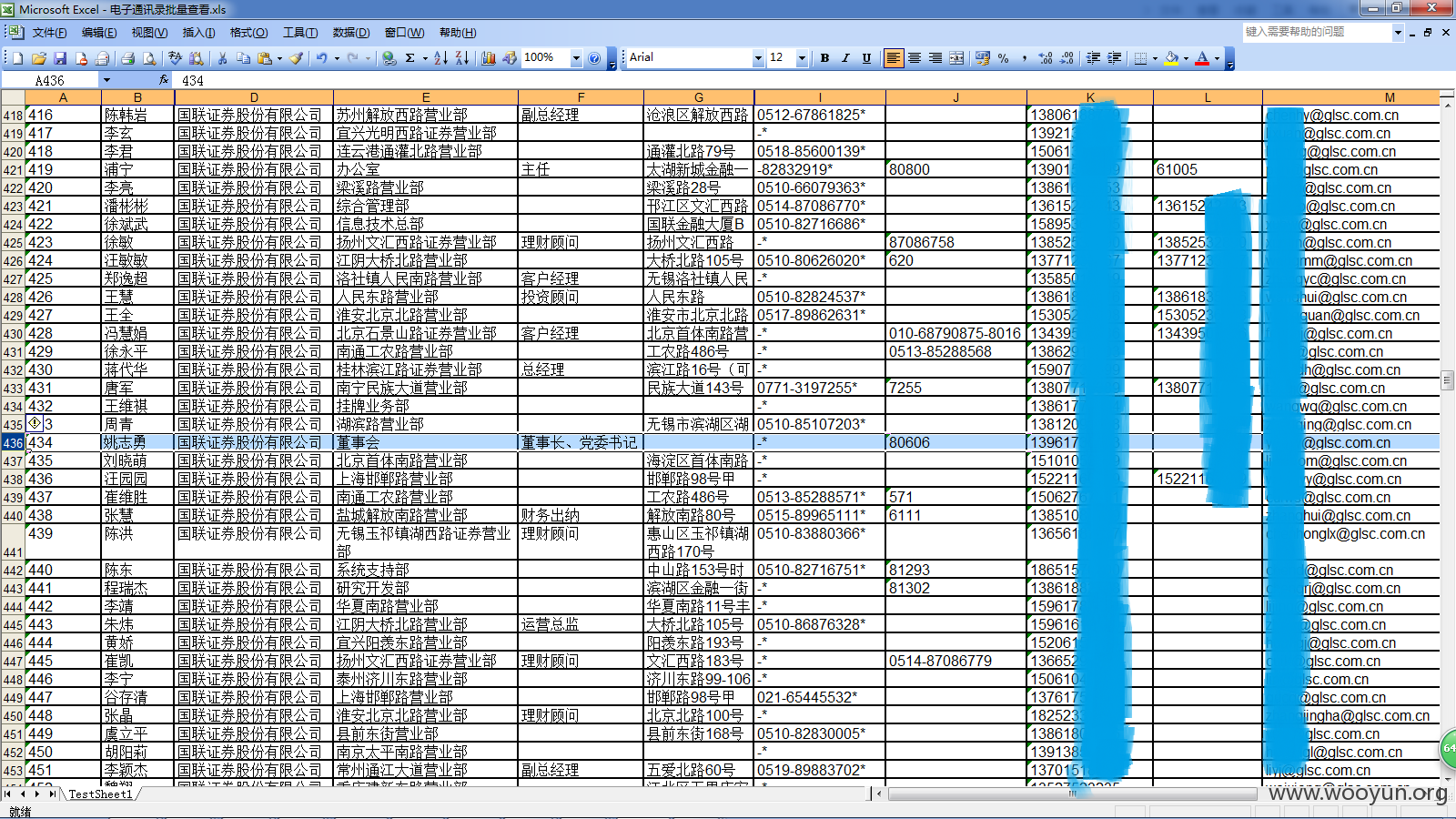1456x819 pixels.
Task: Select column E header
Action: pyautogui.click(x=426, y=97)
